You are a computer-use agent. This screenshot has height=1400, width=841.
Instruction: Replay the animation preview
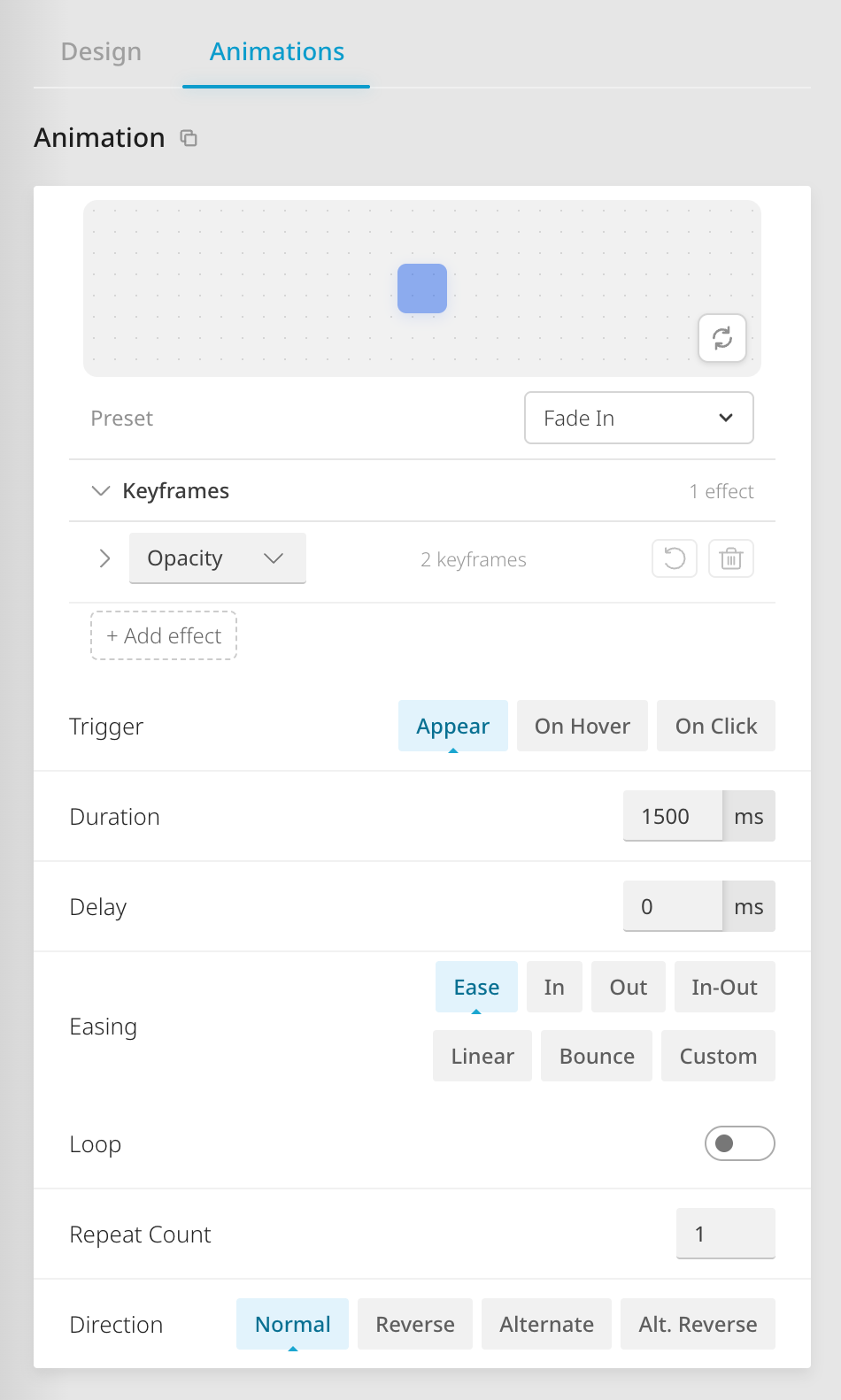(721, 338)
